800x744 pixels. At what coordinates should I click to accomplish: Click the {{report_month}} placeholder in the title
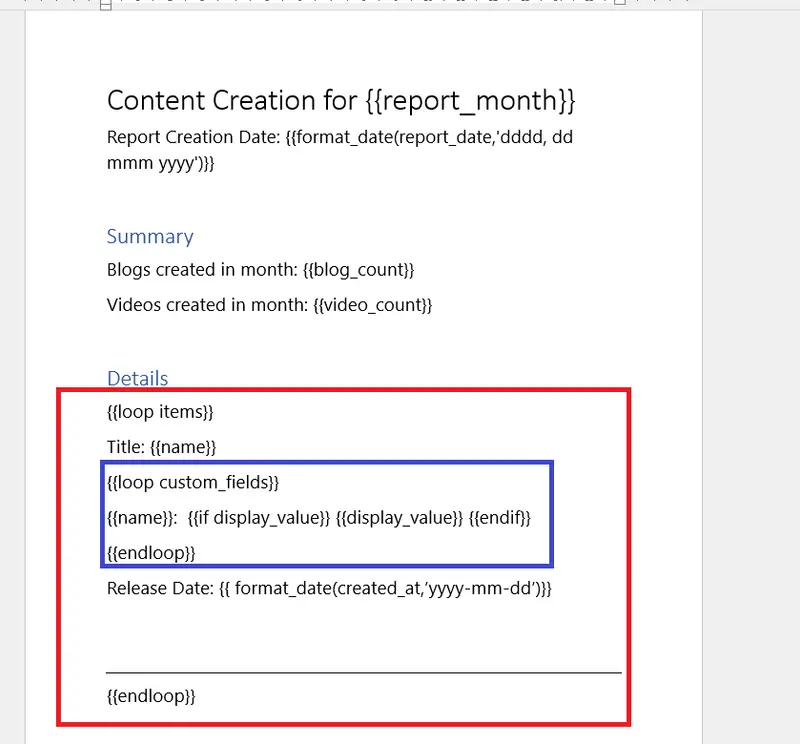point(470,101)
